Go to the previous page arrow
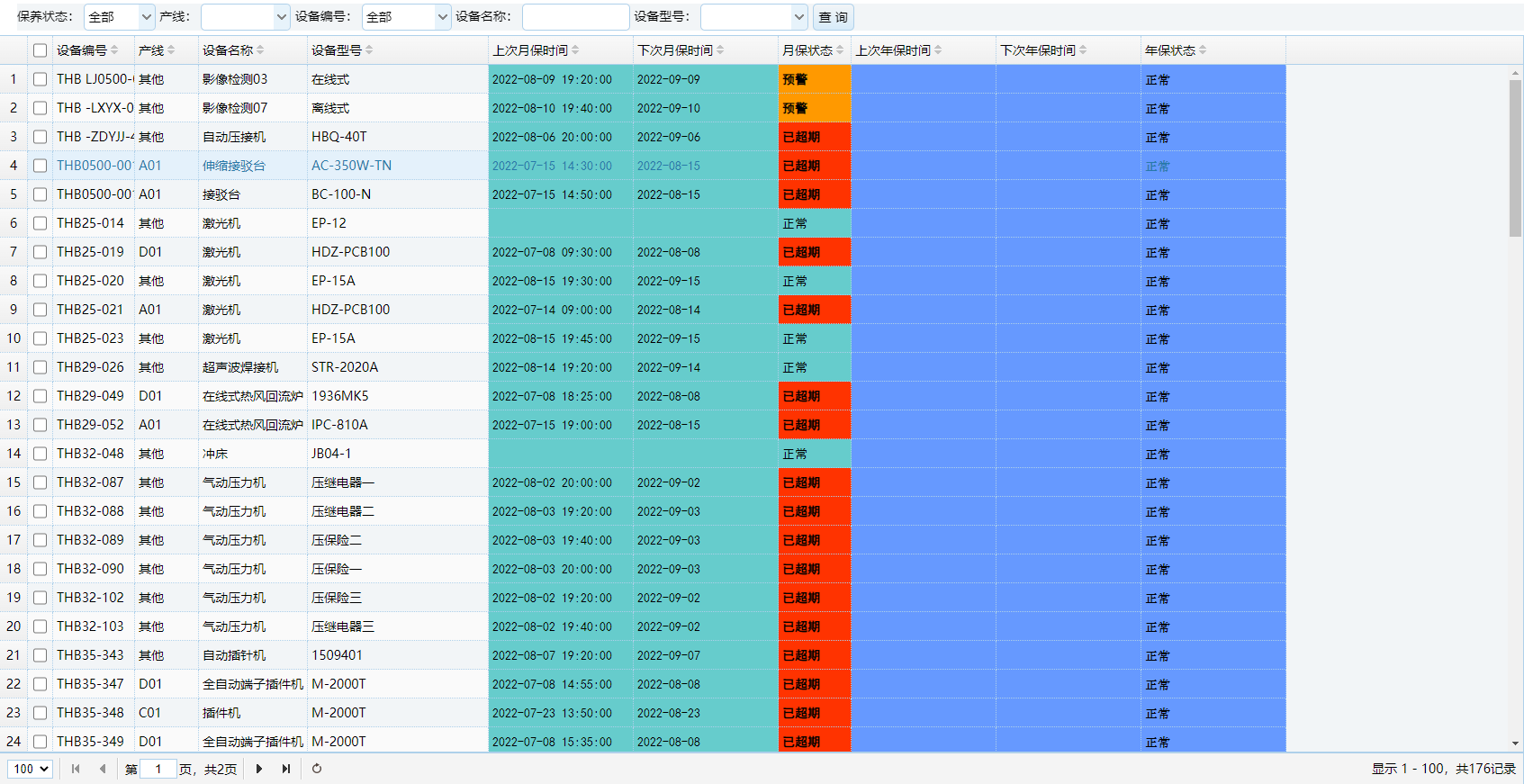1524x784 pixels. click(103, 769)
